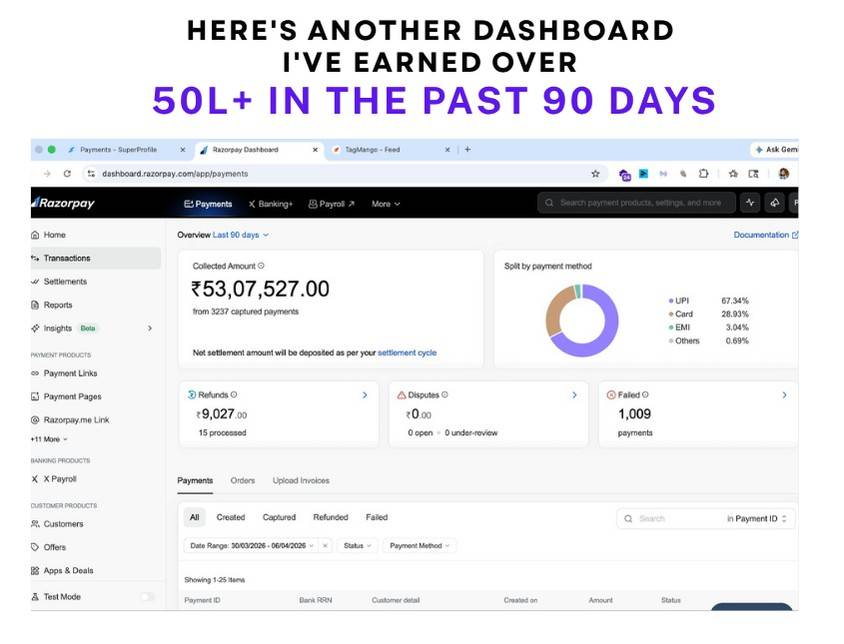Click the UPI legend color dot
This screenshot has width=844, height=644.
point(671,300)
